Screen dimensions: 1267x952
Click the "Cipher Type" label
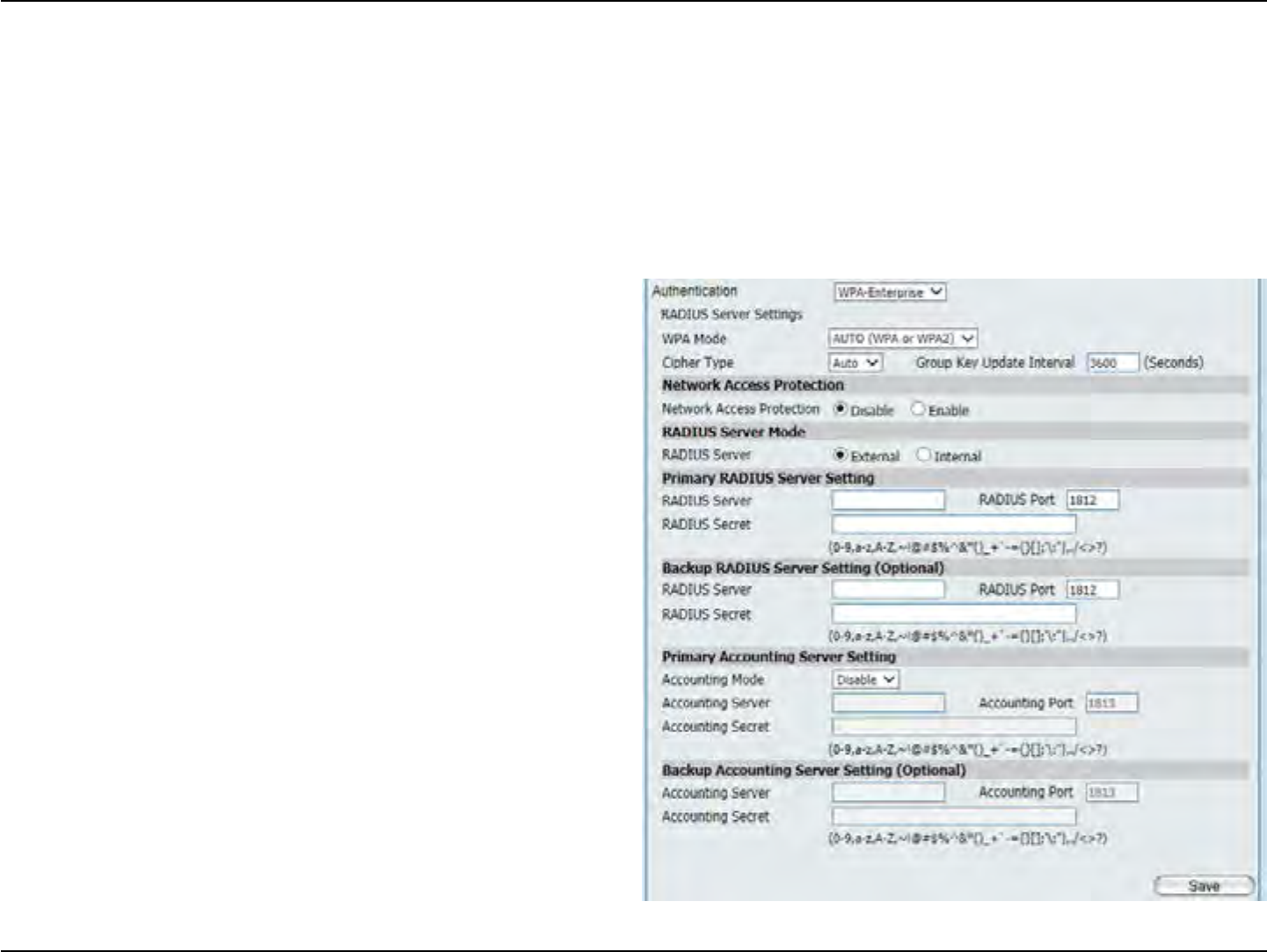(x=697, y=362)
